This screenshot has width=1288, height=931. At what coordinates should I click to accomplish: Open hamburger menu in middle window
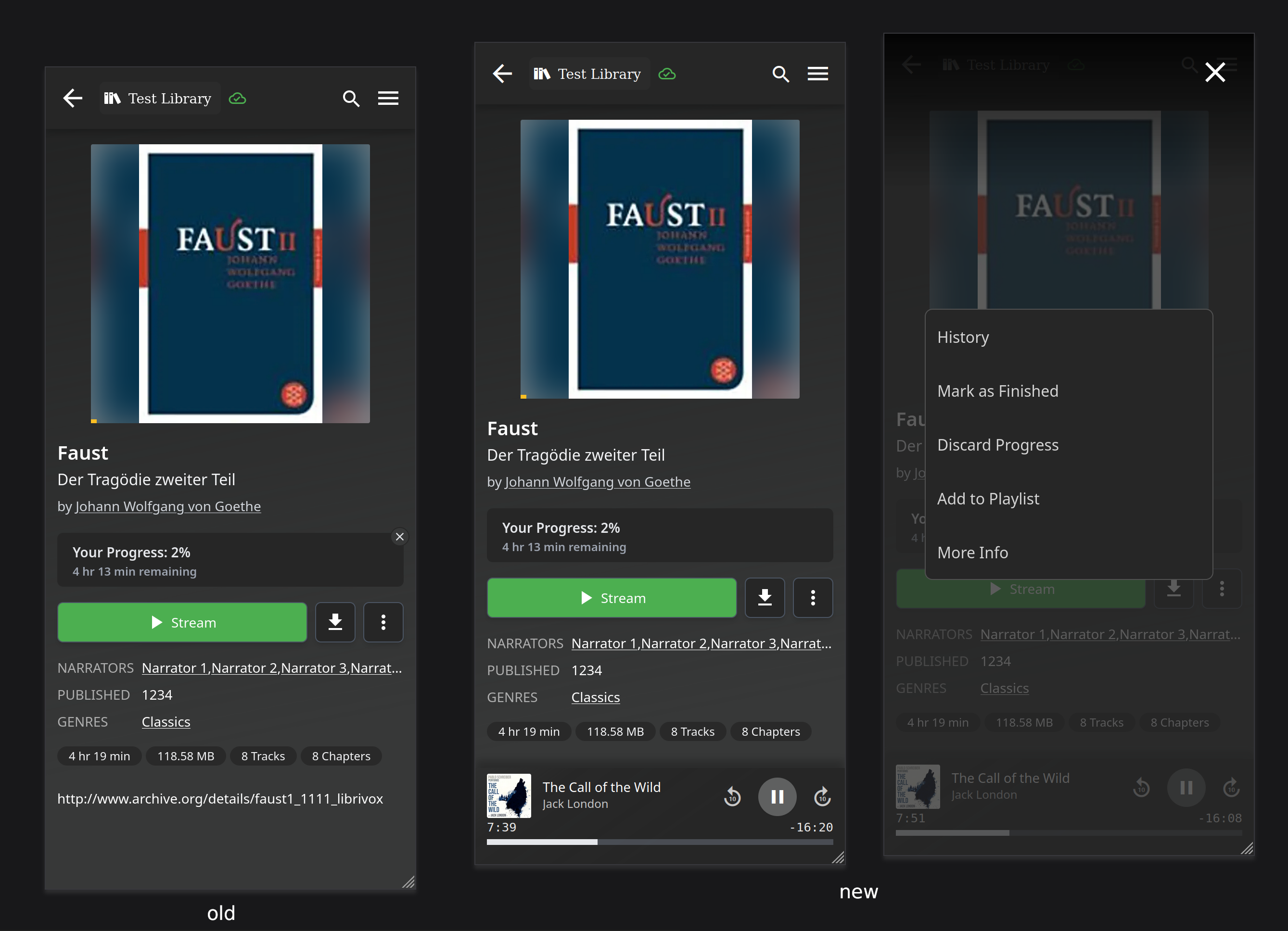(x=818, y=74)
